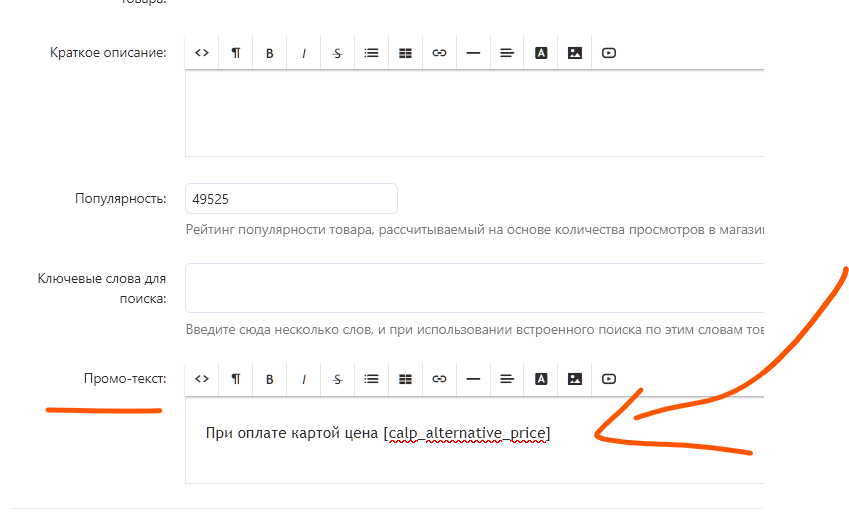This screenshot has height=521, width=849.
Task: Click the promo text containing calp_alternative_price
Action: coord(378,434)
